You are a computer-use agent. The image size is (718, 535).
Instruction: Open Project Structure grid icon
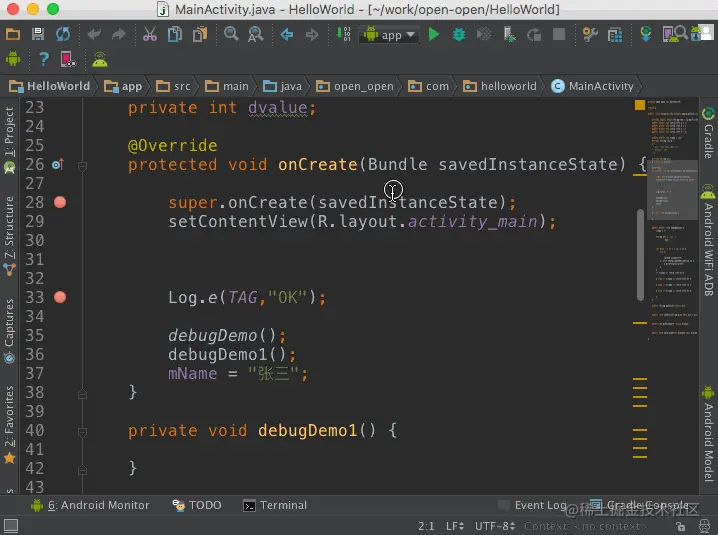615,35
